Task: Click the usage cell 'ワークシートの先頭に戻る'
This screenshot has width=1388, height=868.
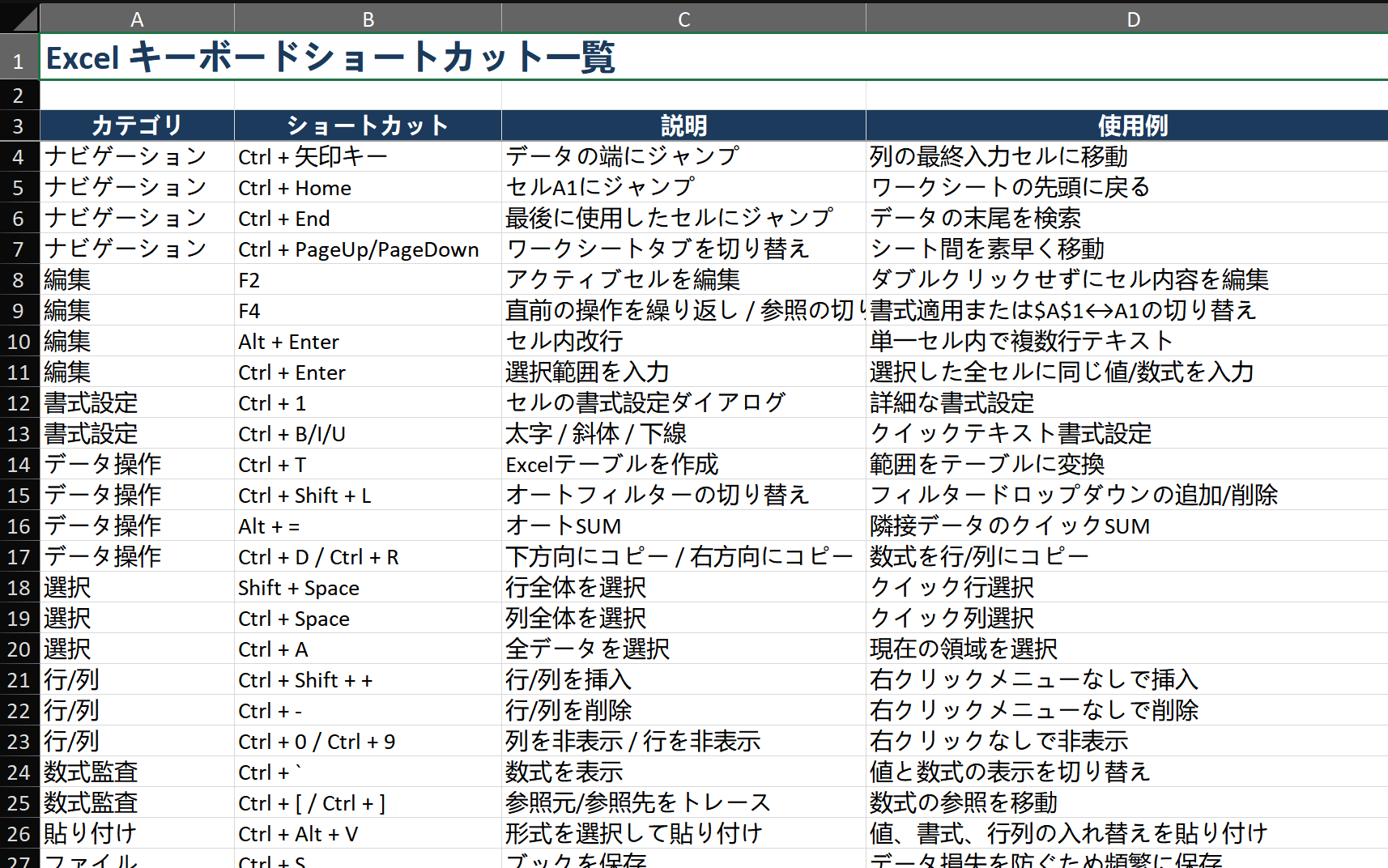Action: point(1127,188)
